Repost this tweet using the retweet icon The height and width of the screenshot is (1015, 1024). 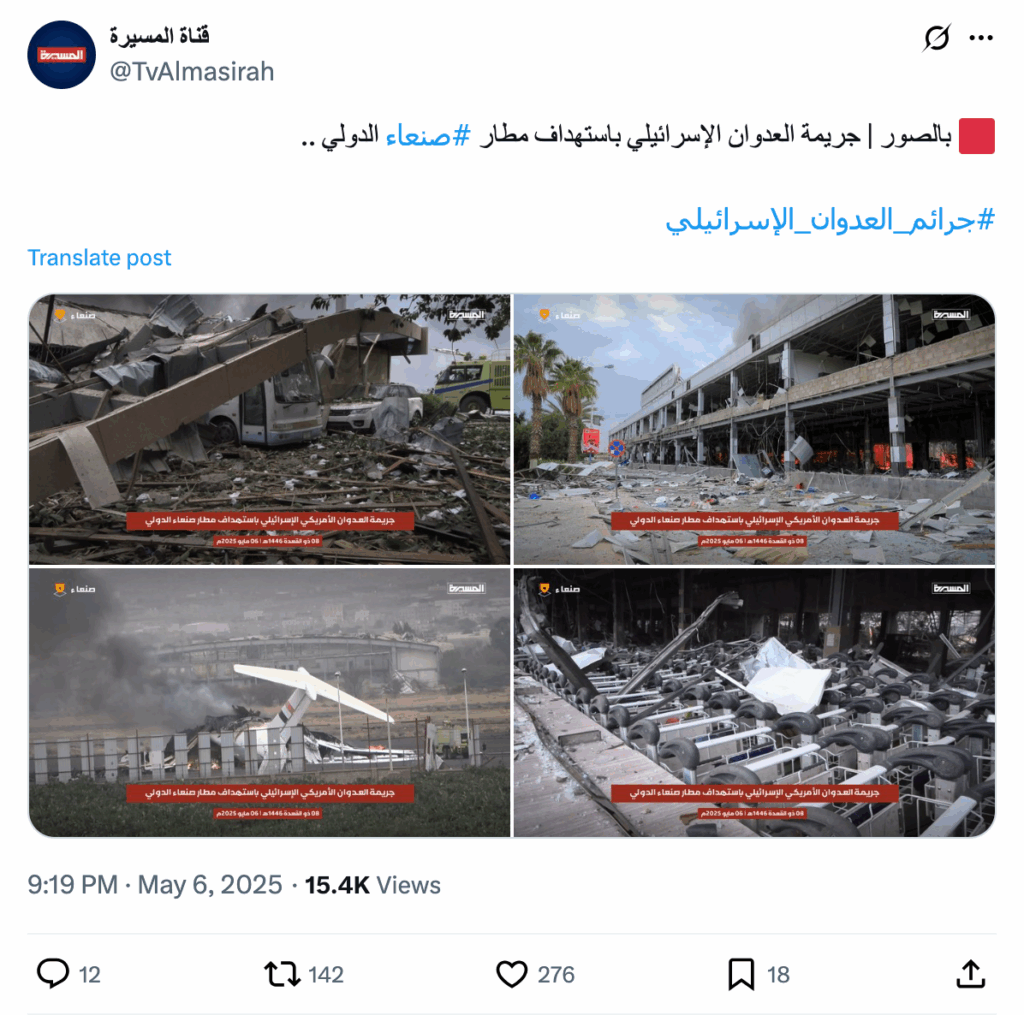point(282,974)
